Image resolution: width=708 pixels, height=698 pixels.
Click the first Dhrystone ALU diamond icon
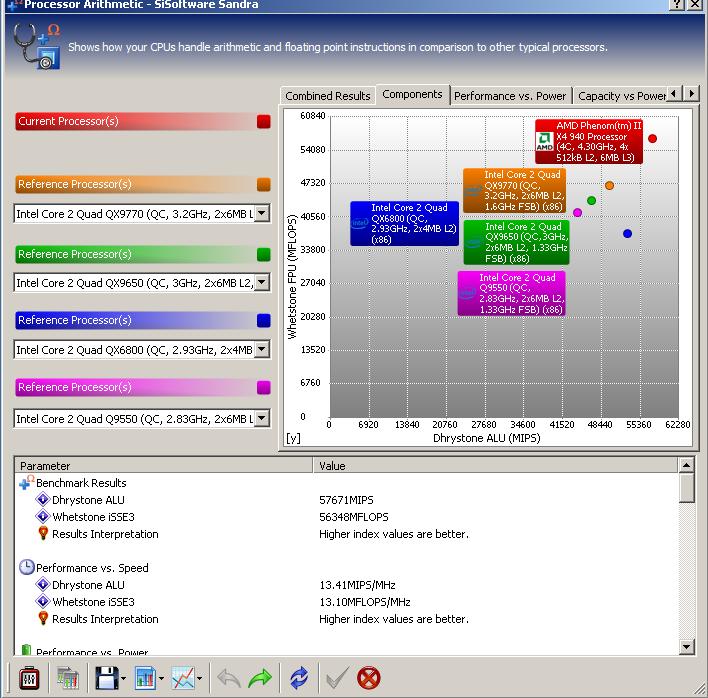42,499
